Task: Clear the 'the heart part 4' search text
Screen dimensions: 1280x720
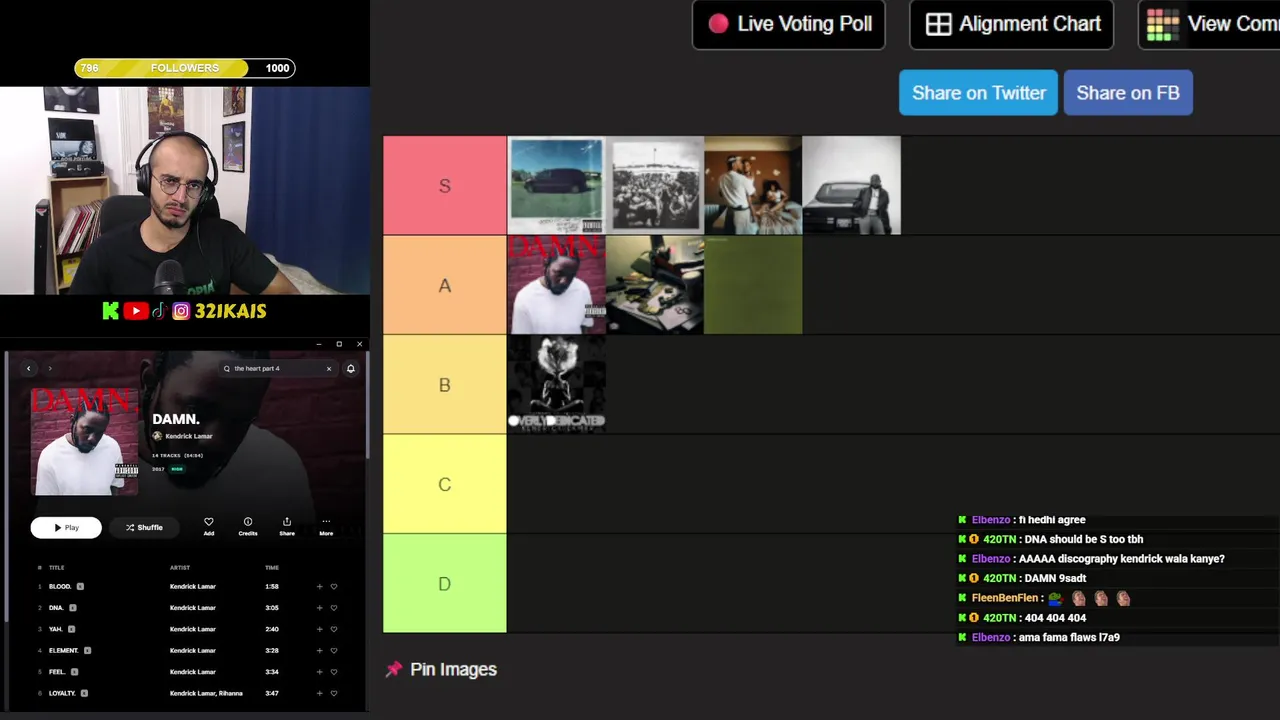Action: 328,369
